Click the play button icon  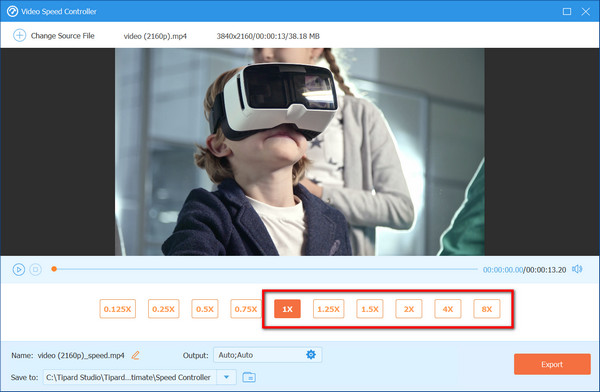(18, 270)
